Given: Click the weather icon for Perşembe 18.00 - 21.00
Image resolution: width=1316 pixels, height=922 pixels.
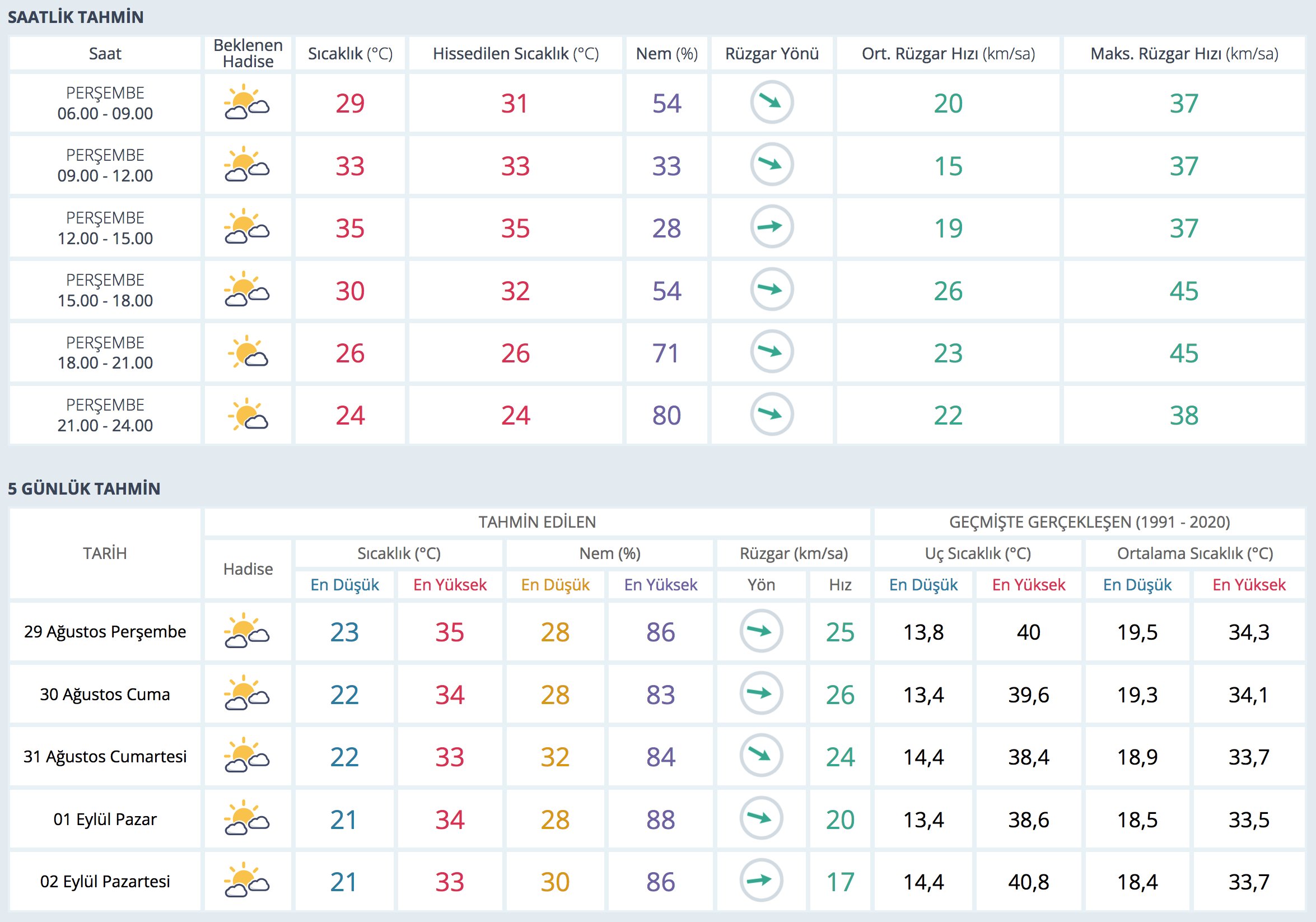Looking at the screenshot, I should click(x=247, y=352).
